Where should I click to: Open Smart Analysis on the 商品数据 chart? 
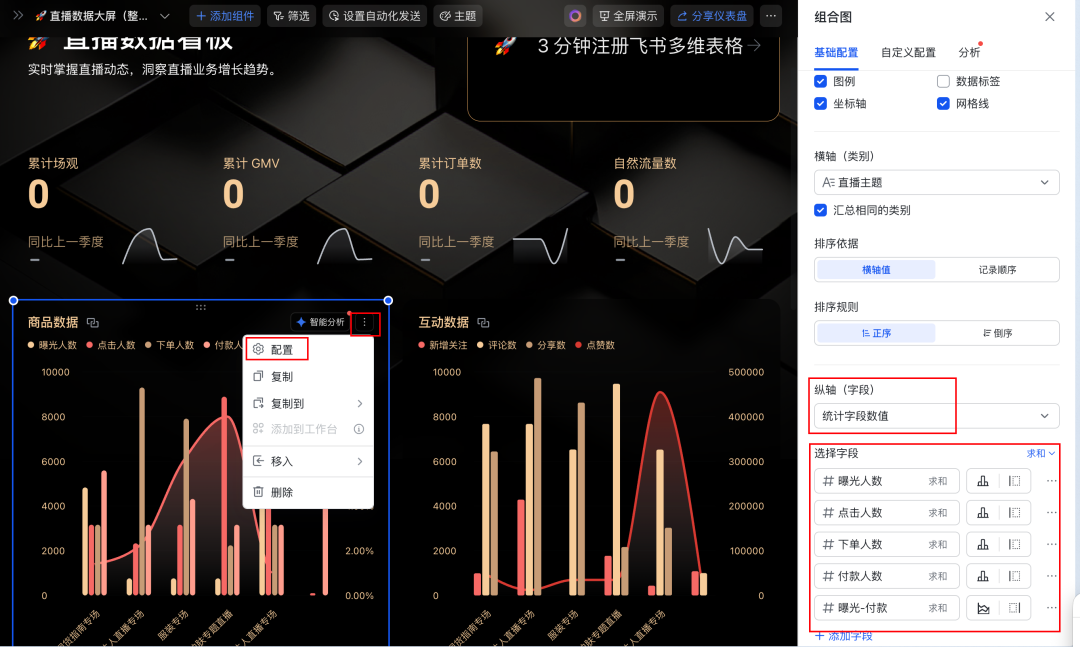pos(320,323)
